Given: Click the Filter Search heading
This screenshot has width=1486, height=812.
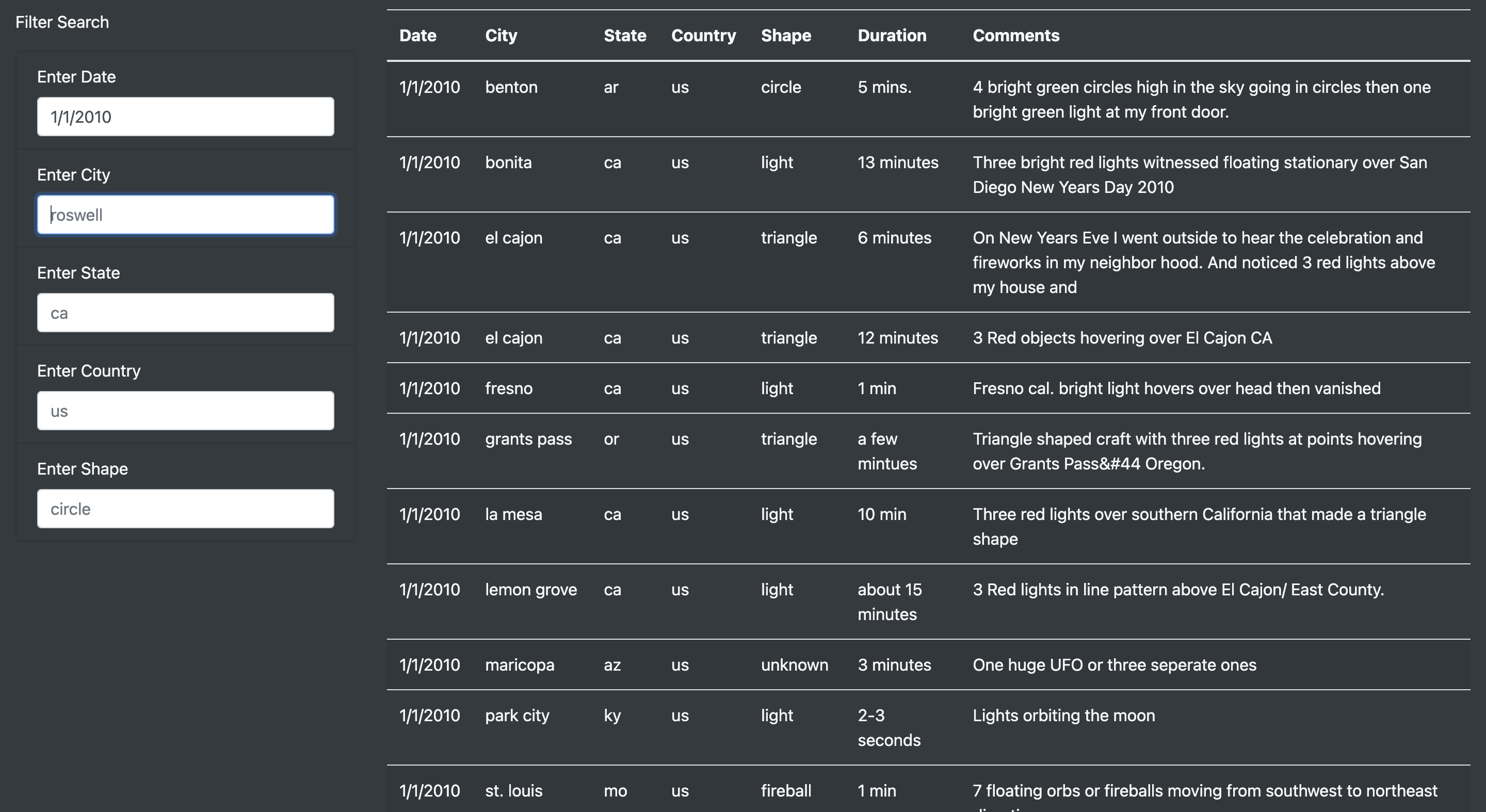Looking at the screenshot, I should pos(62,22).
